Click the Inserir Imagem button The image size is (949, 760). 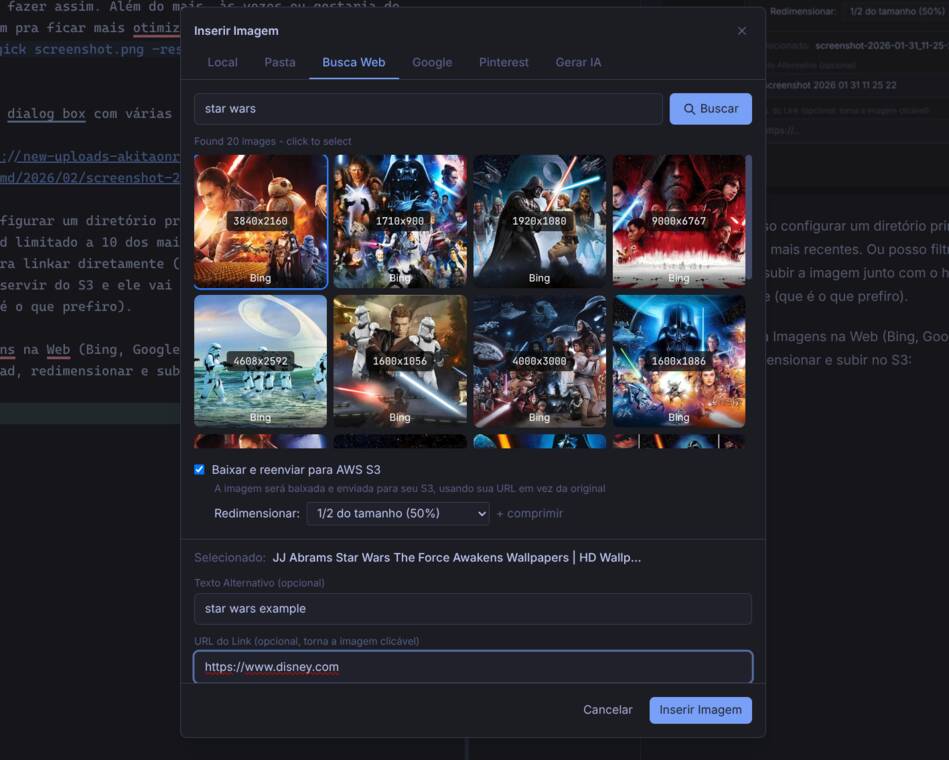(x=700, y=710)
